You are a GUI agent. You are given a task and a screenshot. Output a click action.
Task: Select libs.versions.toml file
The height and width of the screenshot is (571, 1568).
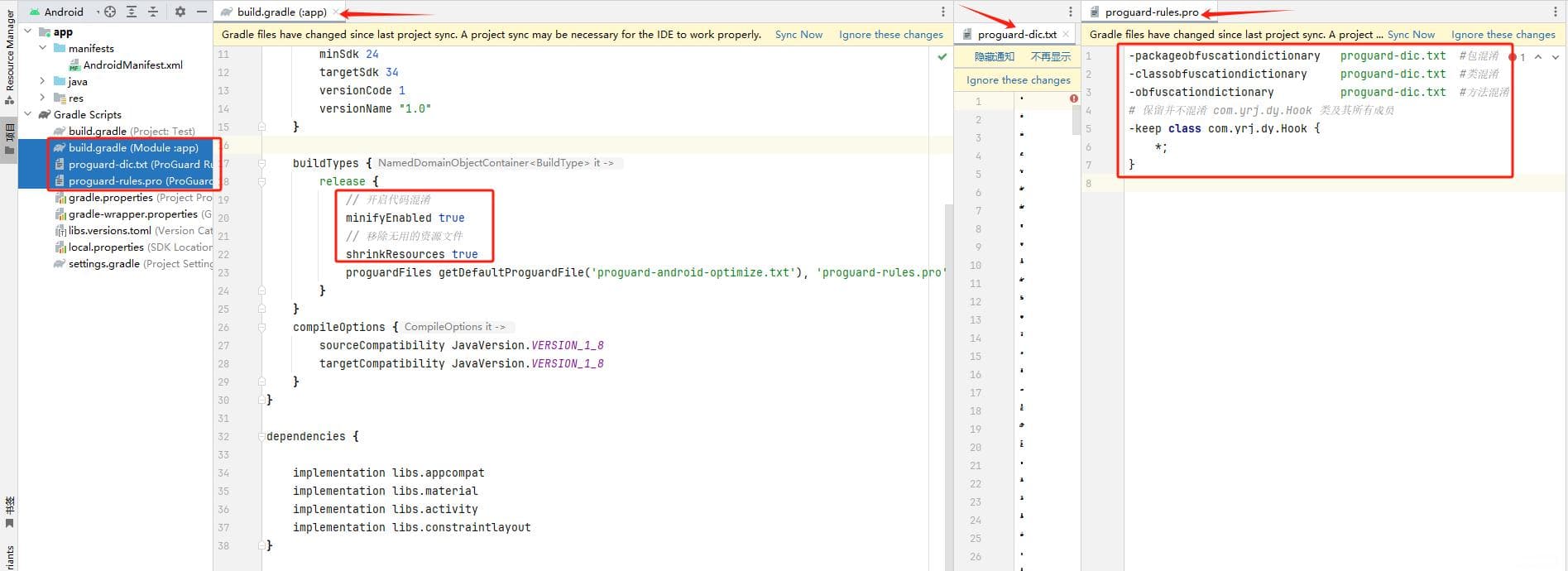pos(133,230)
